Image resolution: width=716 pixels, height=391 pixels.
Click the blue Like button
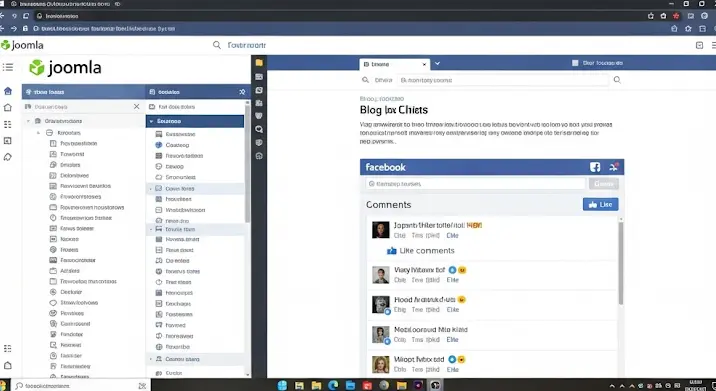tap(600, 205)
